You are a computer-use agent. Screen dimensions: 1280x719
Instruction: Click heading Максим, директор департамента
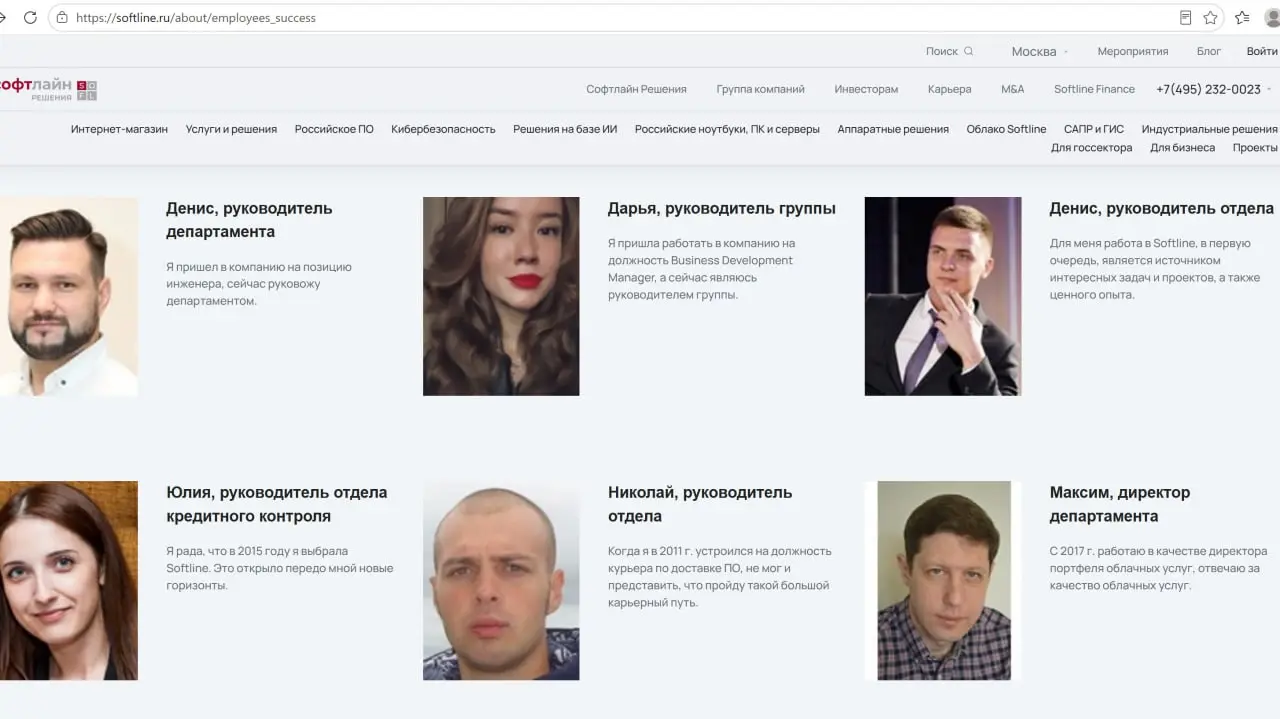(x=1120, y=504)
